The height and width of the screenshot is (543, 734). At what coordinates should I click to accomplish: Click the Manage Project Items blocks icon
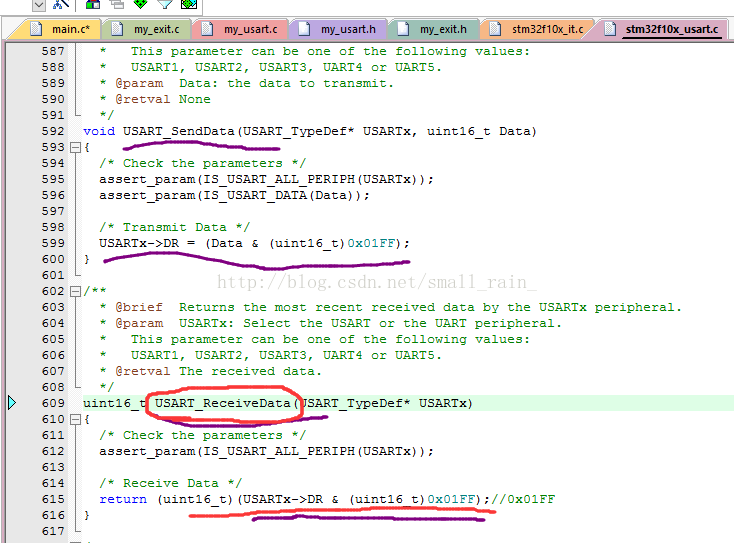point(93,4)
